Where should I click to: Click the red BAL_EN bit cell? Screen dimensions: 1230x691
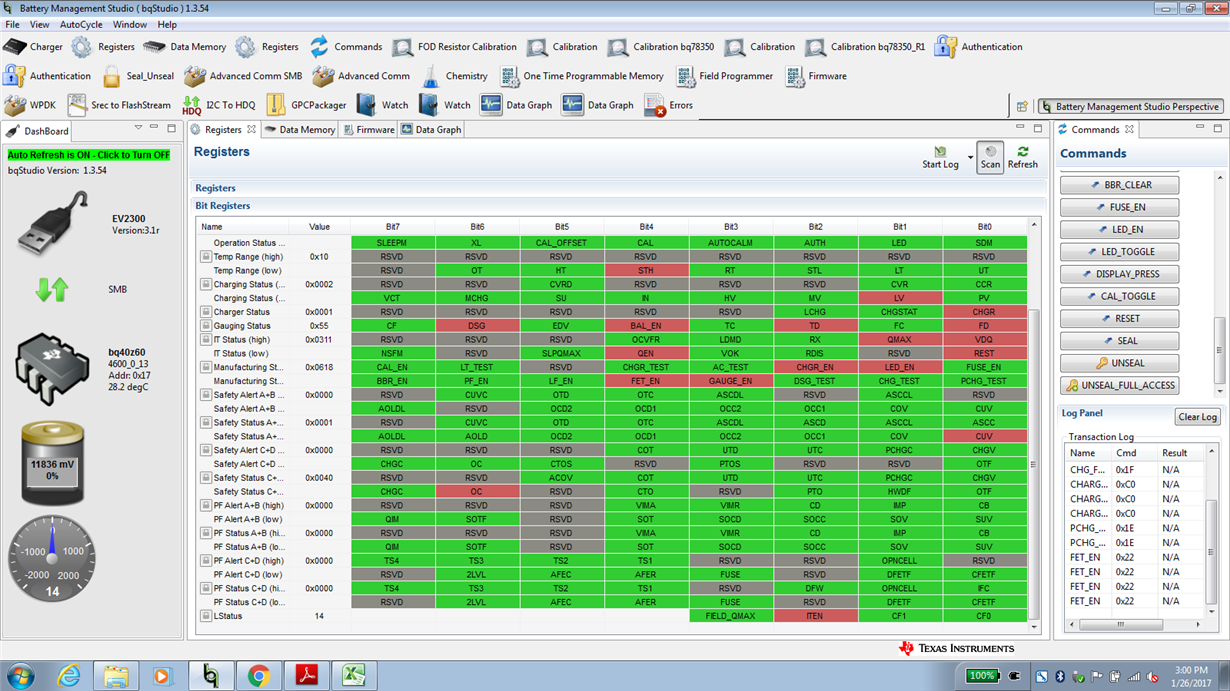pos(646,326)
